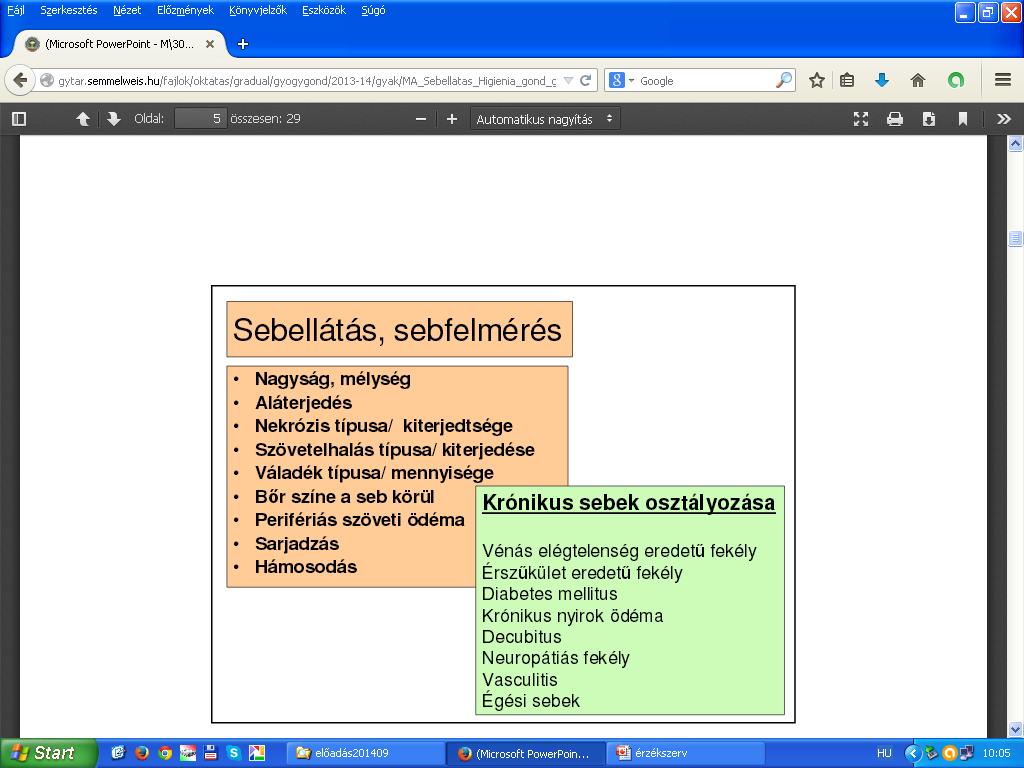Go back to the previous page

tap(20, 80)
